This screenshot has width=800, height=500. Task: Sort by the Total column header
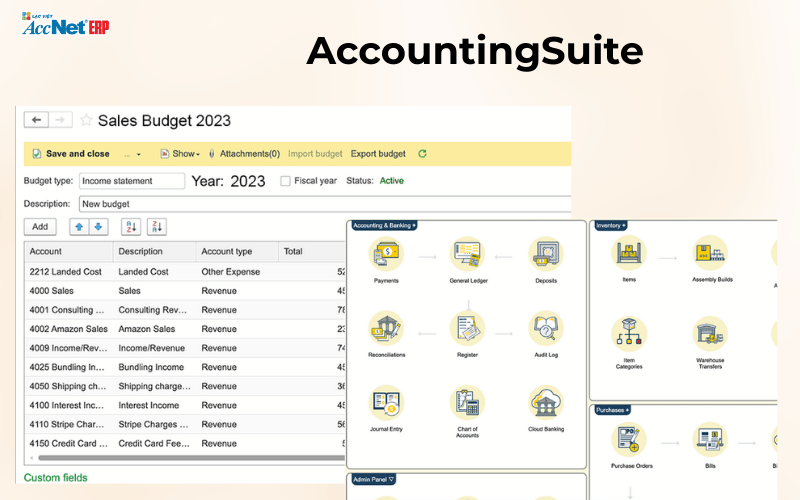312,252
